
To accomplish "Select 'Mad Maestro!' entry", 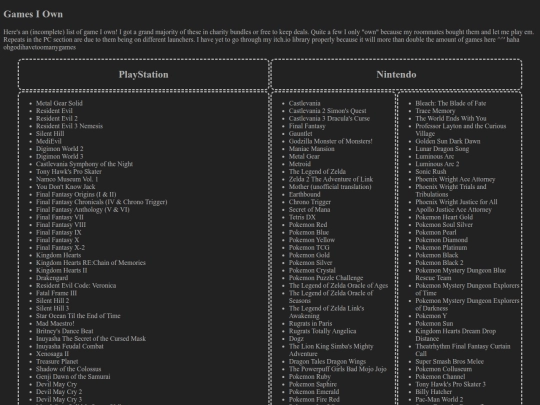I will [x=55, y=323].
